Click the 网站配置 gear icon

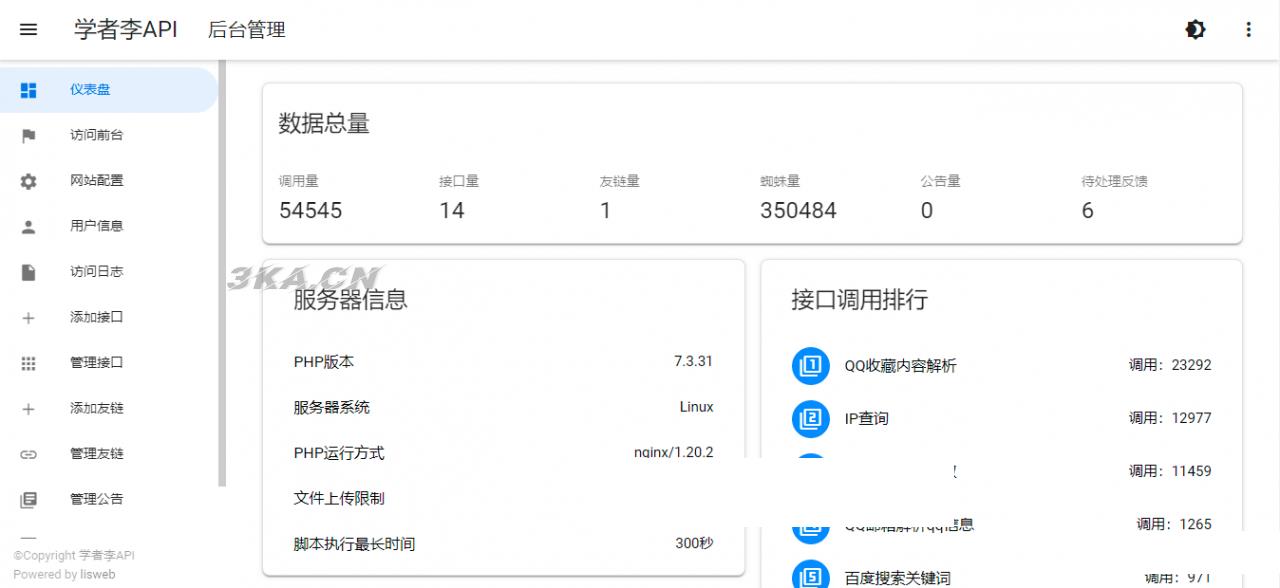point(28,180)
